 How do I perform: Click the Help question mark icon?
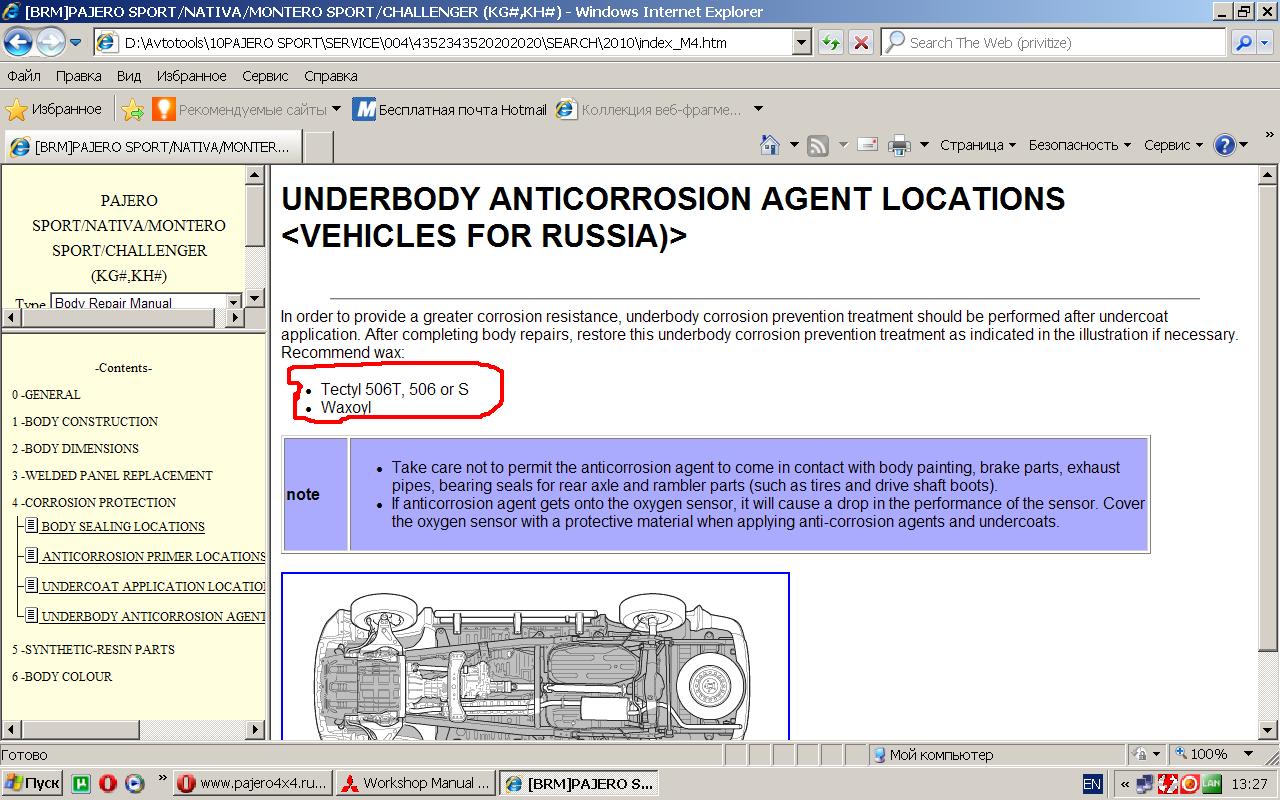point(1224,145)
